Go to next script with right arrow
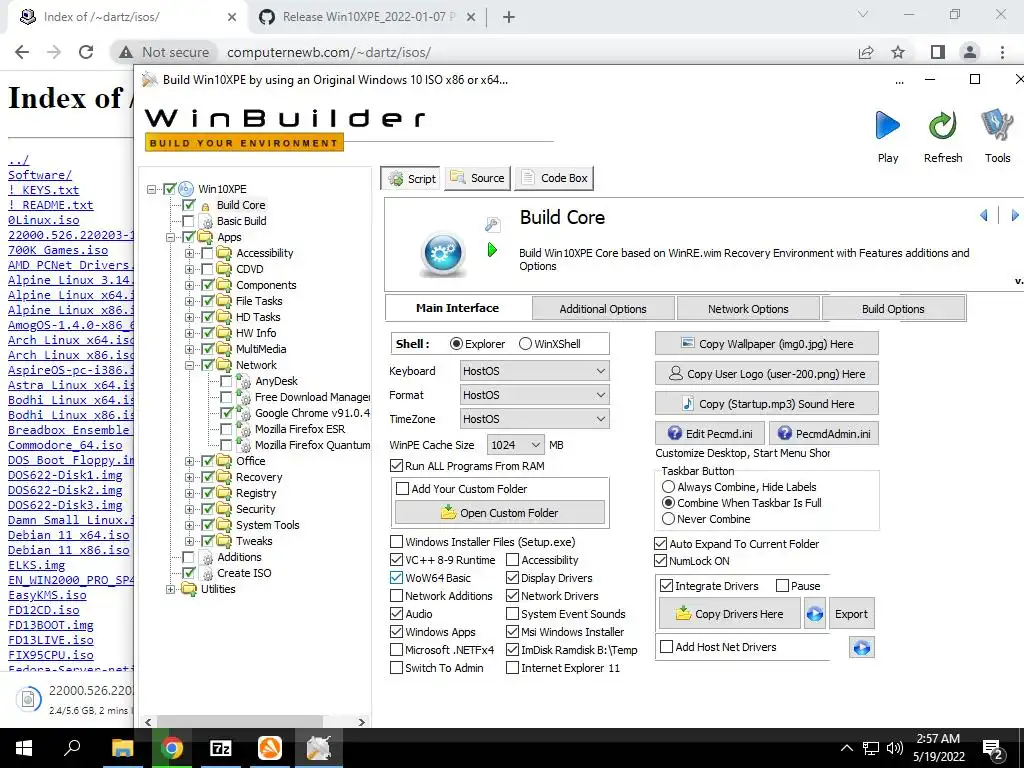This screenshot has width=1024, height=768. point(1014,215)
